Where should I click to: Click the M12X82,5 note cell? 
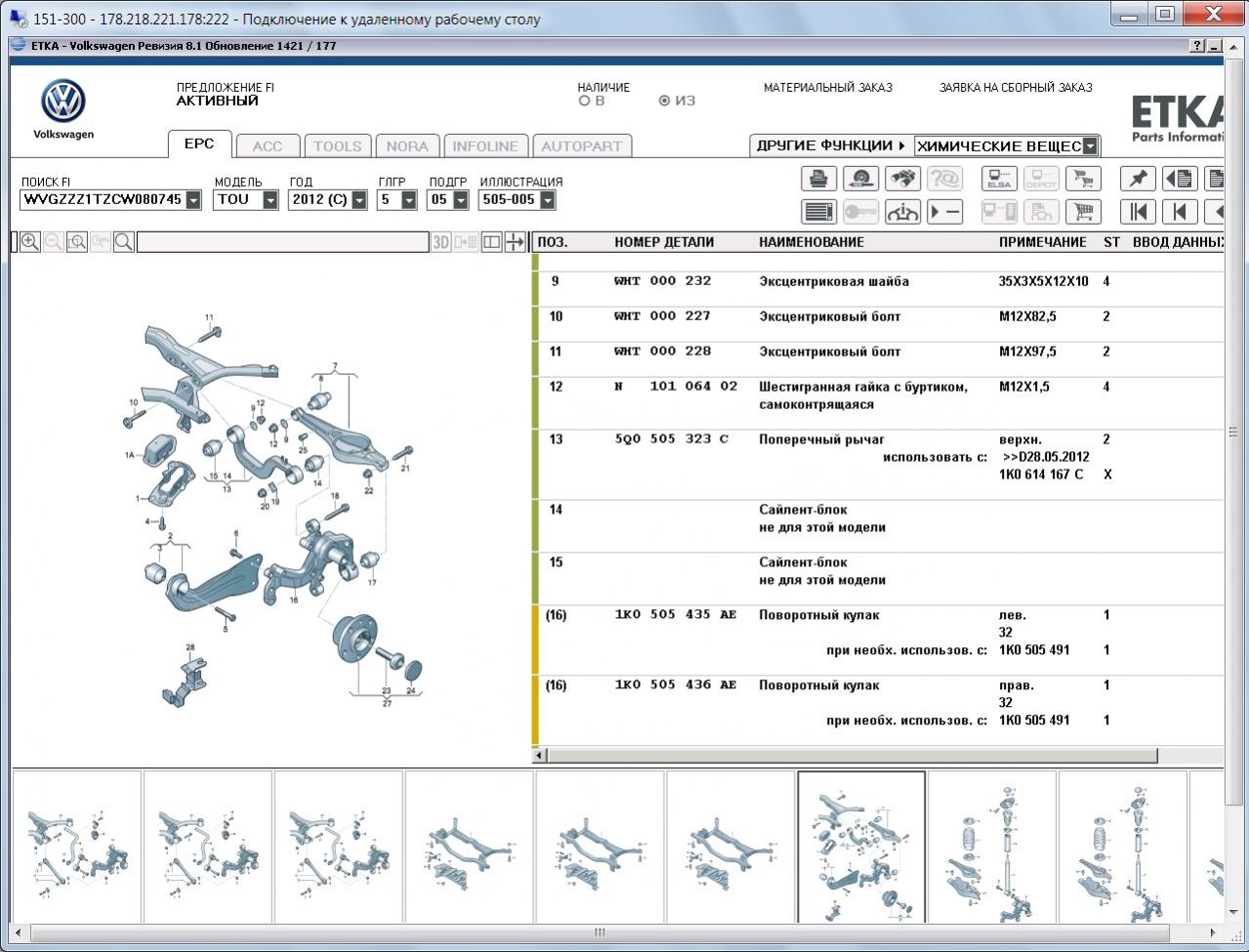(1027, 316)
